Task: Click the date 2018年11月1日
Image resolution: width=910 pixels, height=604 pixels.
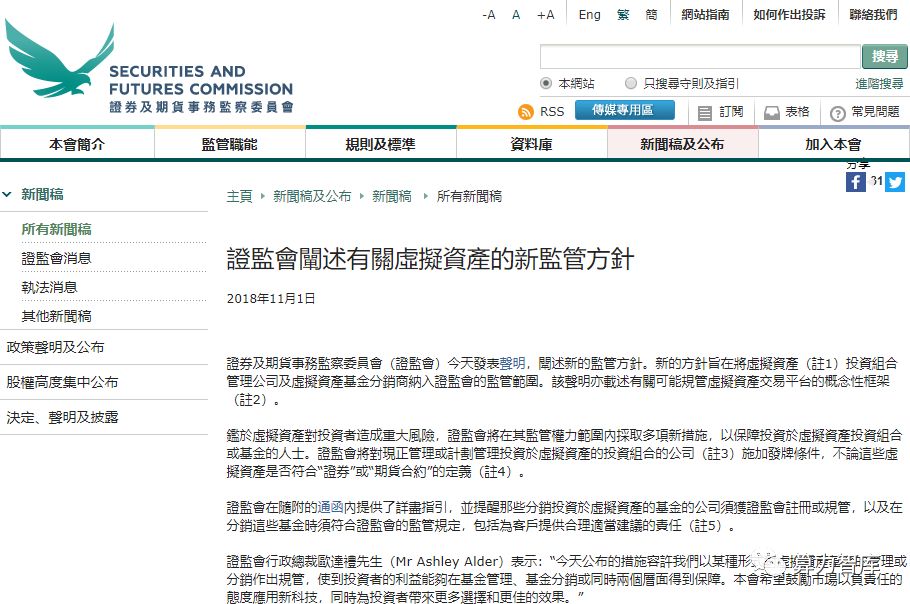Action: (x=271, y=298)
